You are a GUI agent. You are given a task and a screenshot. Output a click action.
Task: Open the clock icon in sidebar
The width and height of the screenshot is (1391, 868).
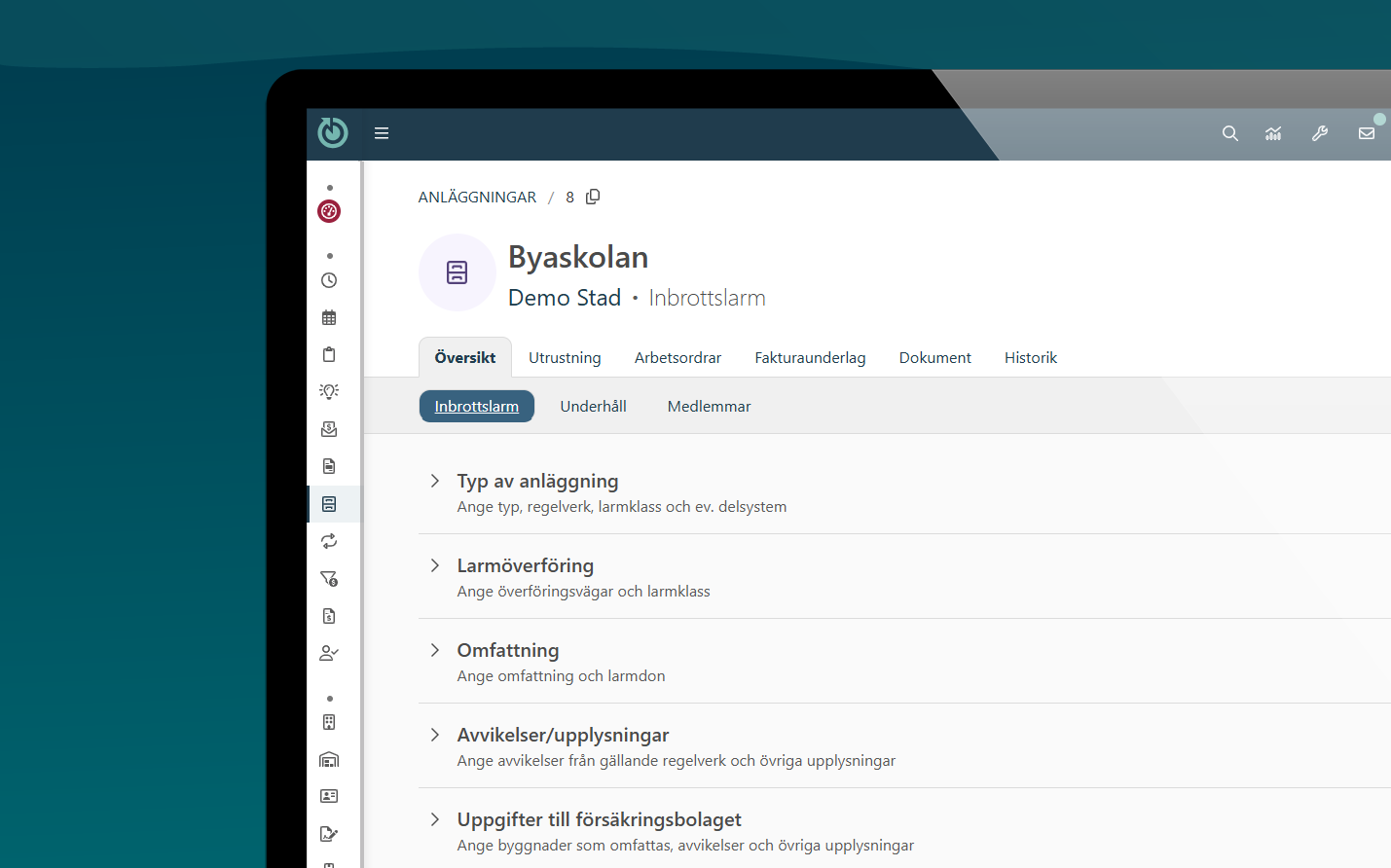tap(329, 280)
